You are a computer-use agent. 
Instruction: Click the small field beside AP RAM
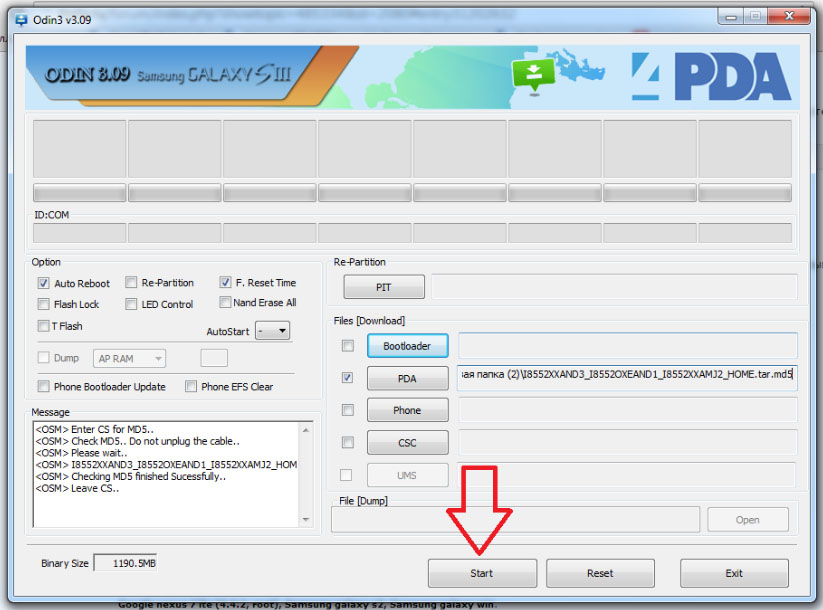click(x=214, y=359)
